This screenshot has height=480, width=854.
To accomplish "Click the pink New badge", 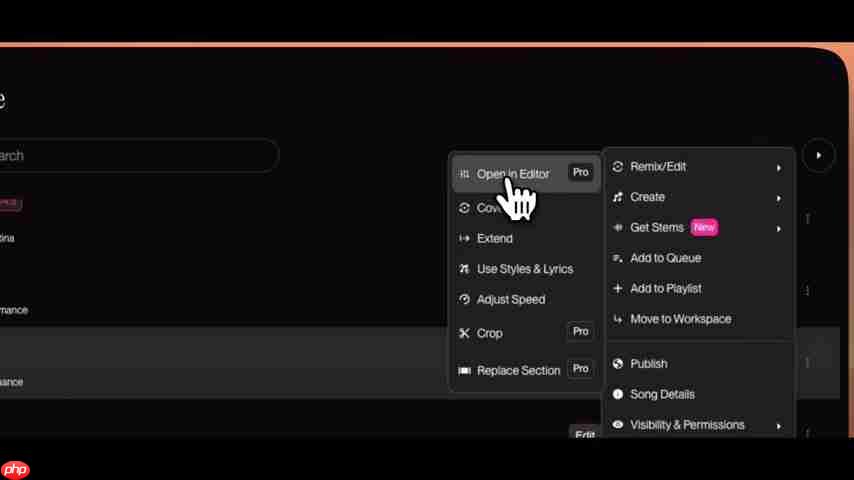I will coord(704,227).
